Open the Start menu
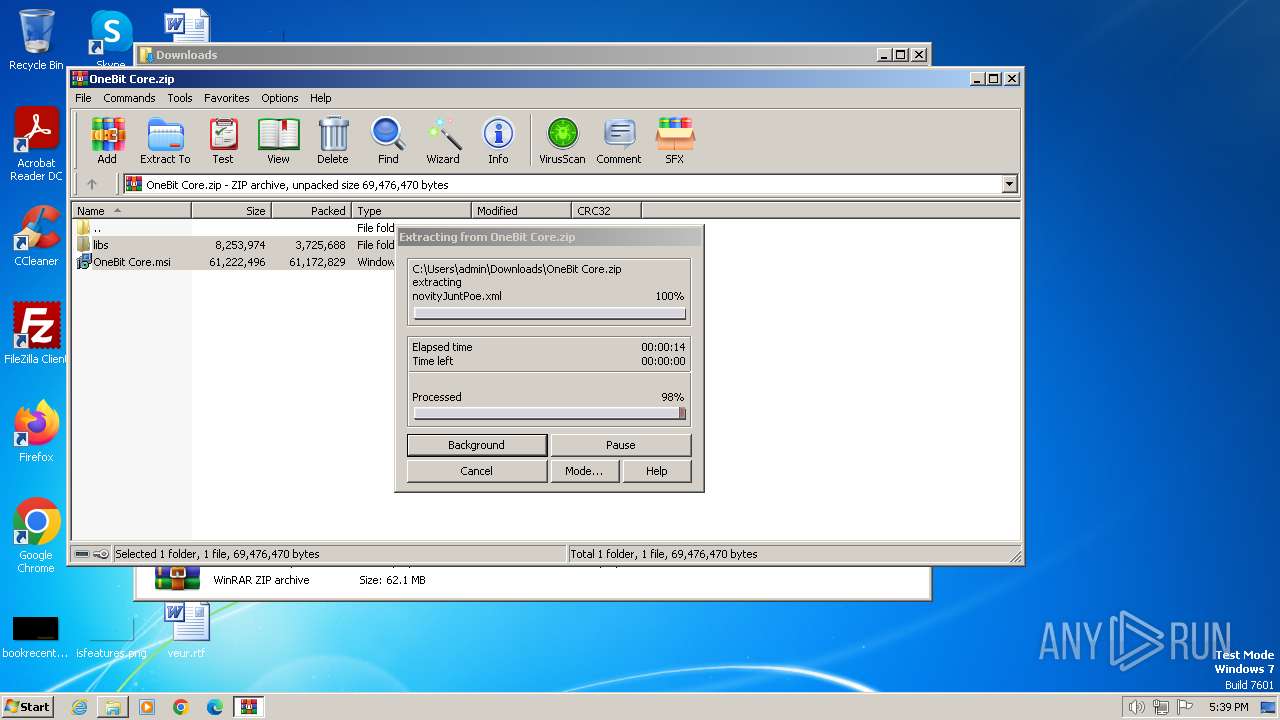The height and width of the screenshot is (720, 1280). (x=28, y=707)
